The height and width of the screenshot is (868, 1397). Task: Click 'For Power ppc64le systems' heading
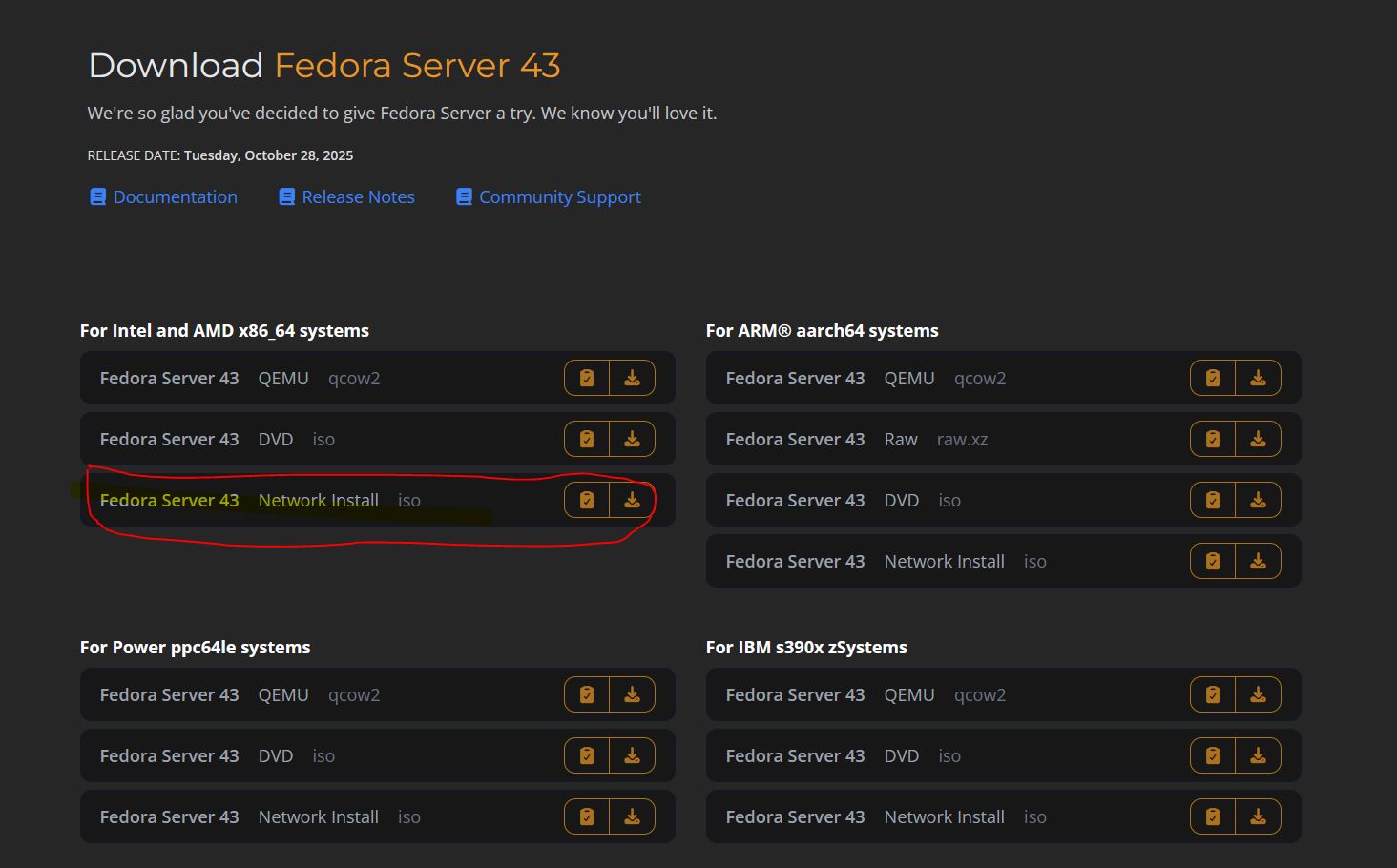tap(196, 648)
